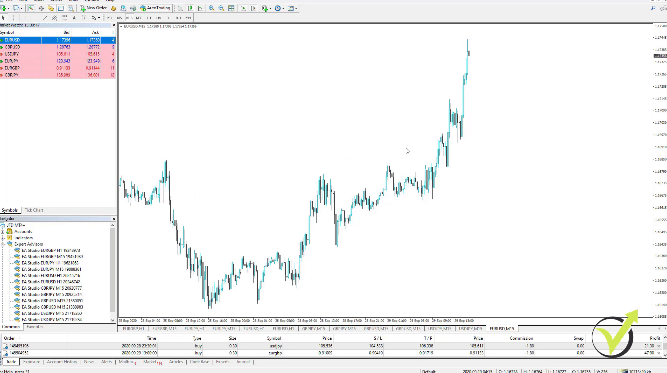Open Account History tab in Terminal
The image size is (667, 373).
62,362
